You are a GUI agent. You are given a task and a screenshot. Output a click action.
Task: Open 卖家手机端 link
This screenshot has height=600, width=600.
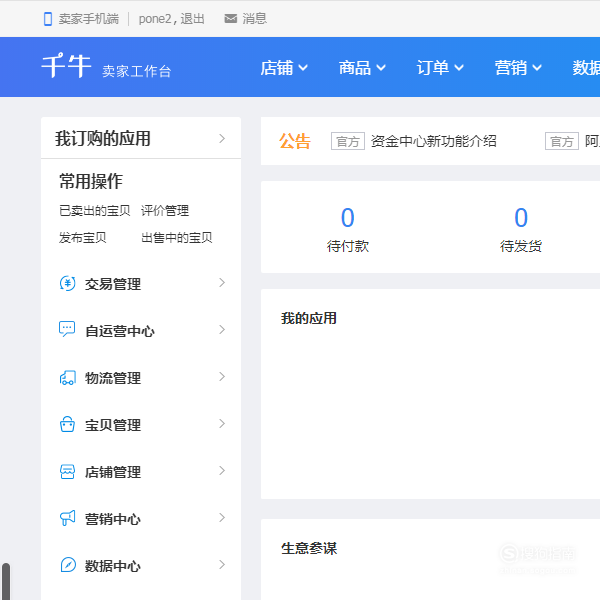[88, 19]
